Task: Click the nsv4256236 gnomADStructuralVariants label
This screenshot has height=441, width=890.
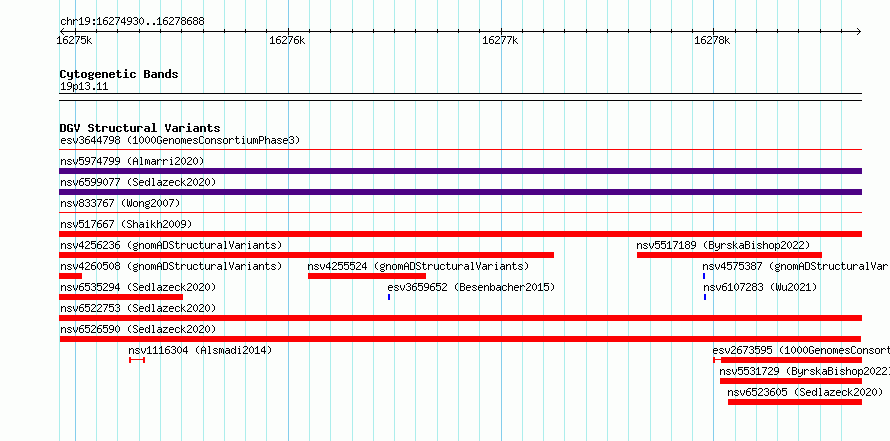Action: [x=171, y=245]
